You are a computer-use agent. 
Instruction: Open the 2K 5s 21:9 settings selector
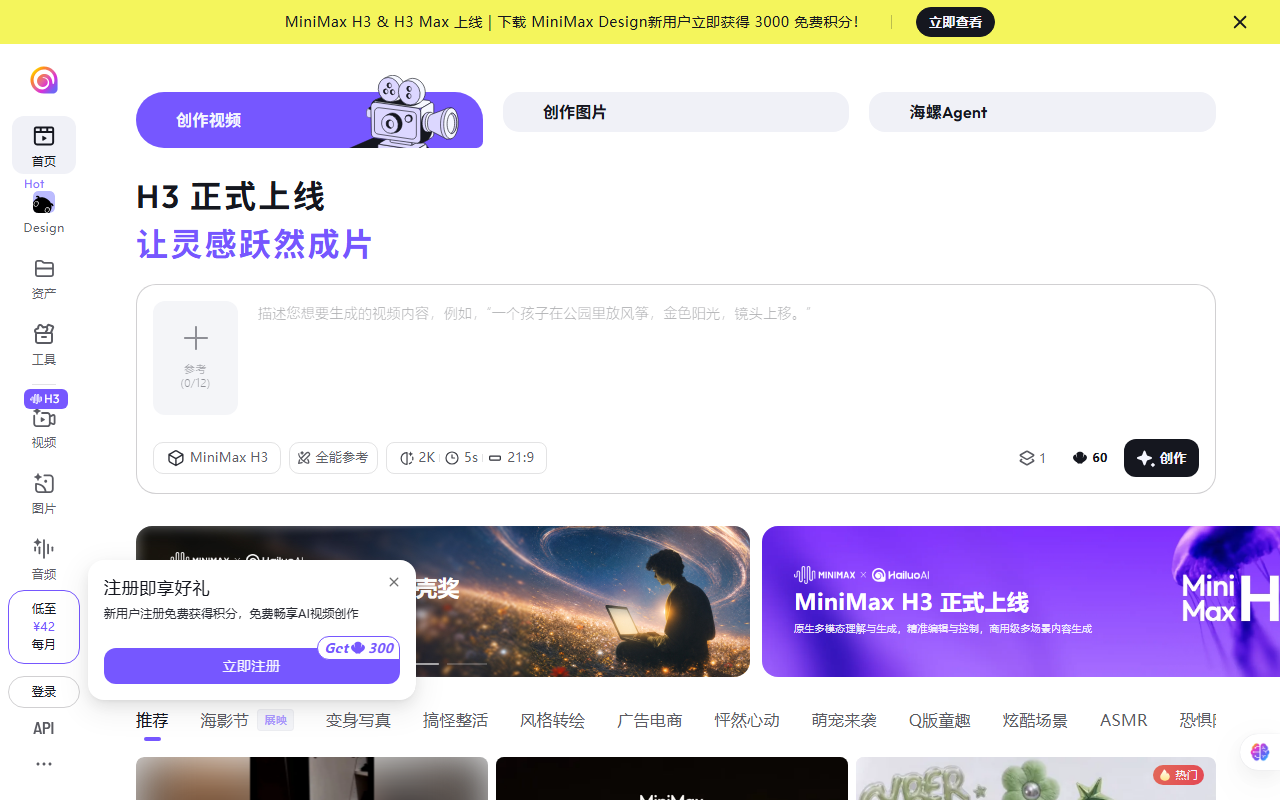coord(466,458)
